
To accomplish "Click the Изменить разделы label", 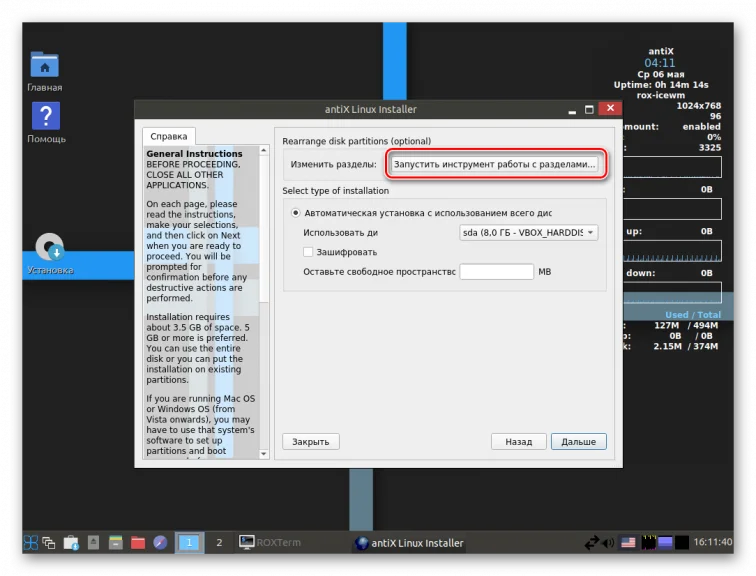I will (333, 164).
